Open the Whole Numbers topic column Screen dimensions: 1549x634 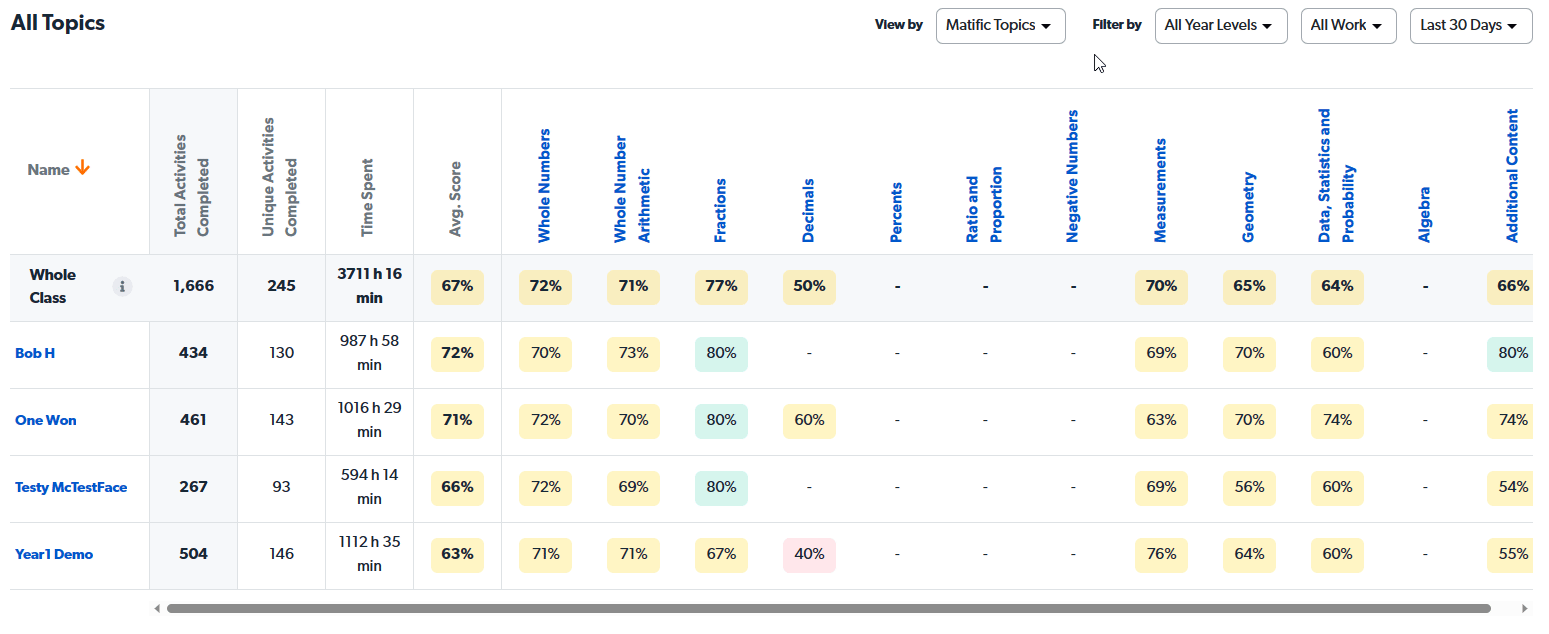545,185
